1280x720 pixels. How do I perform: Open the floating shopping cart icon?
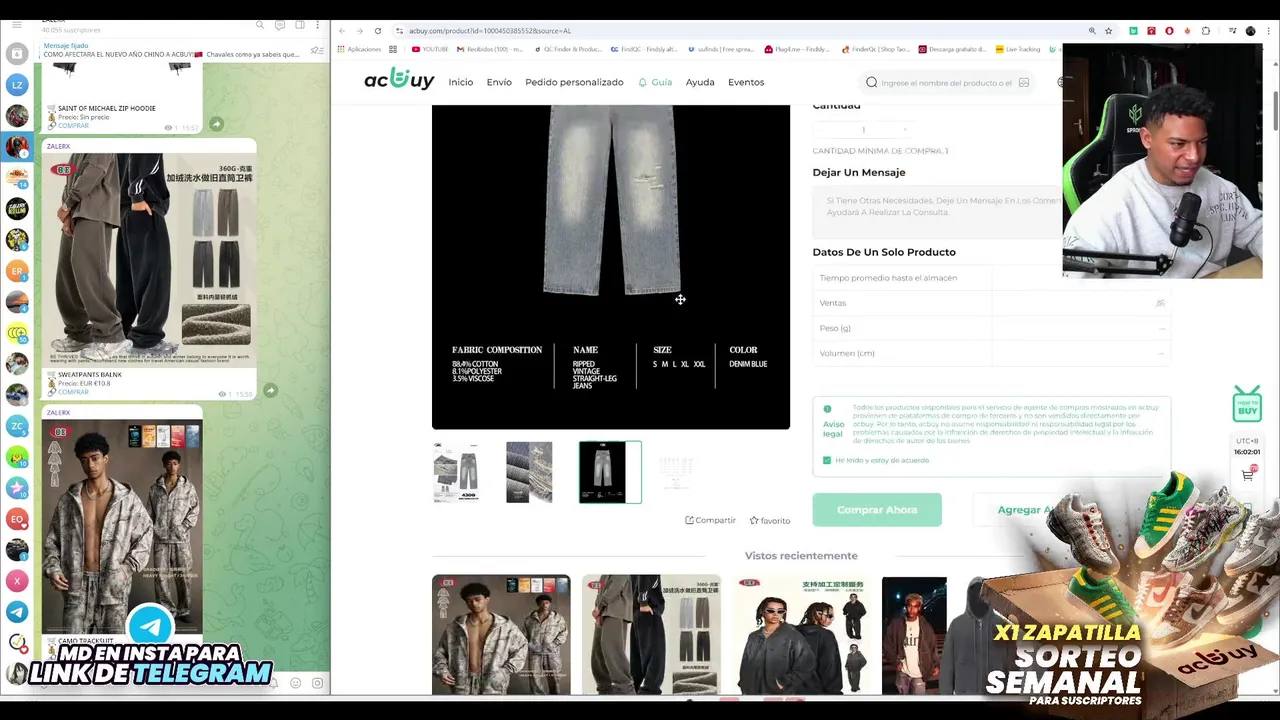tap(1247, 475)
